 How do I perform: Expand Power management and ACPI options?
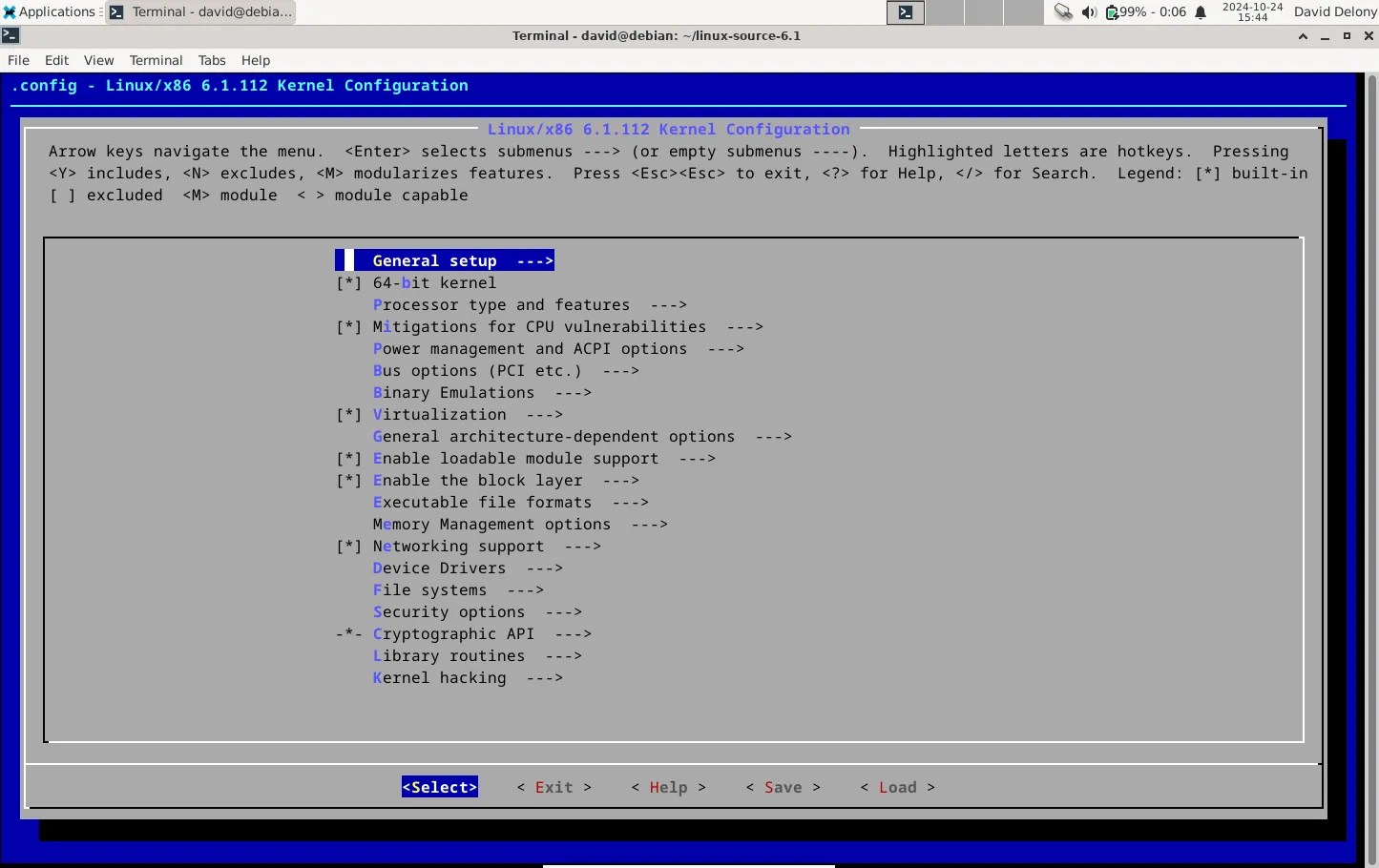coord(558,349)
